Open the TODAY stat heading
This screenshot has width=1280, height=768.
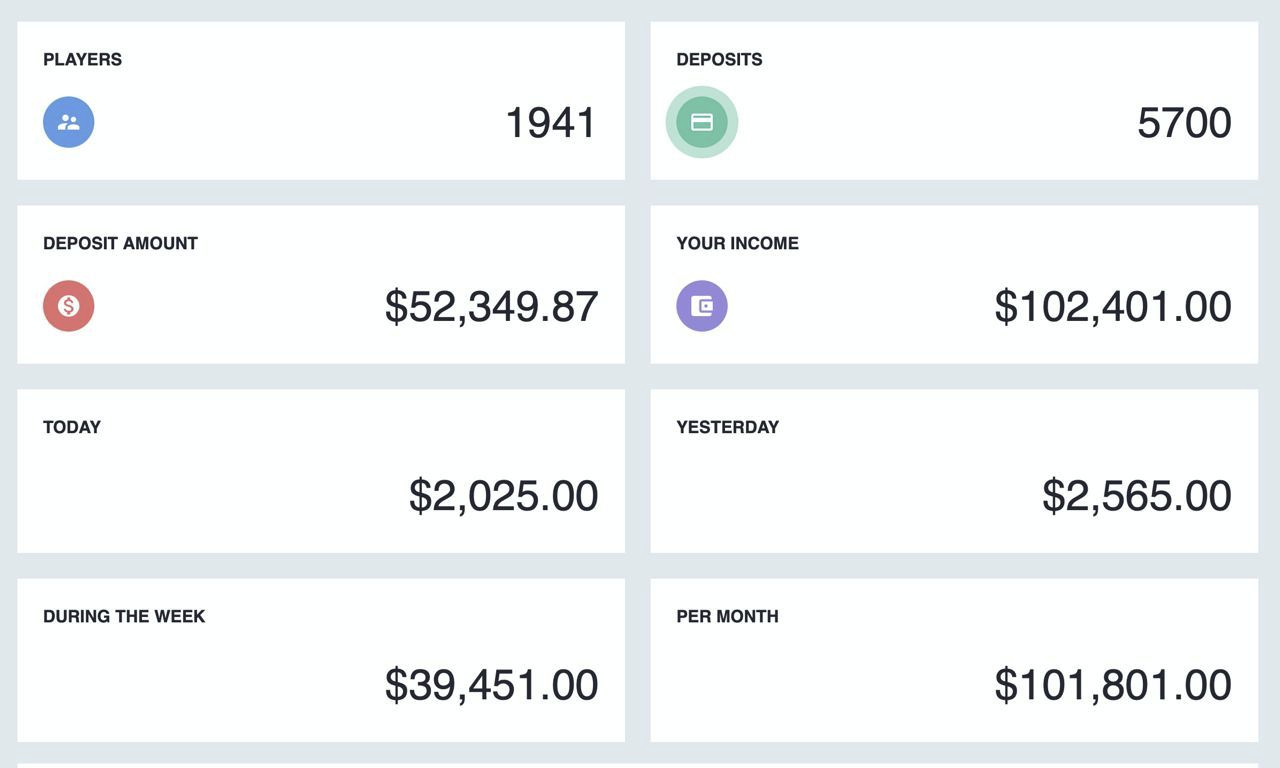tap(72, 427)
